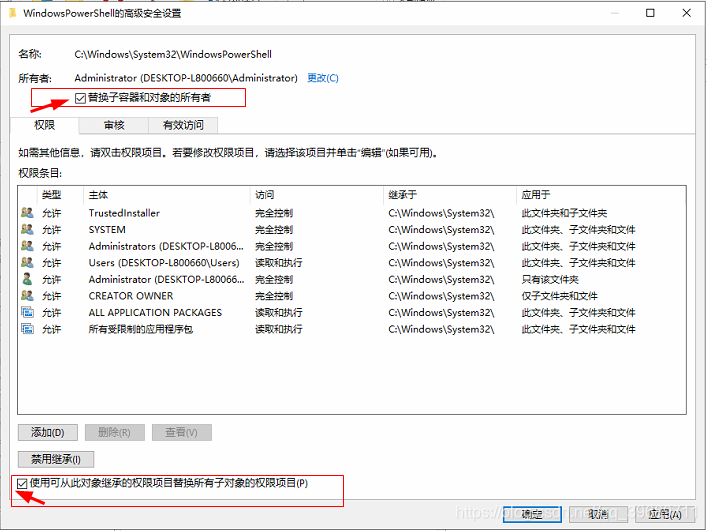Click the 应用(A) button
The height and width of the screenshot is (531, 707).
[665, 514]
